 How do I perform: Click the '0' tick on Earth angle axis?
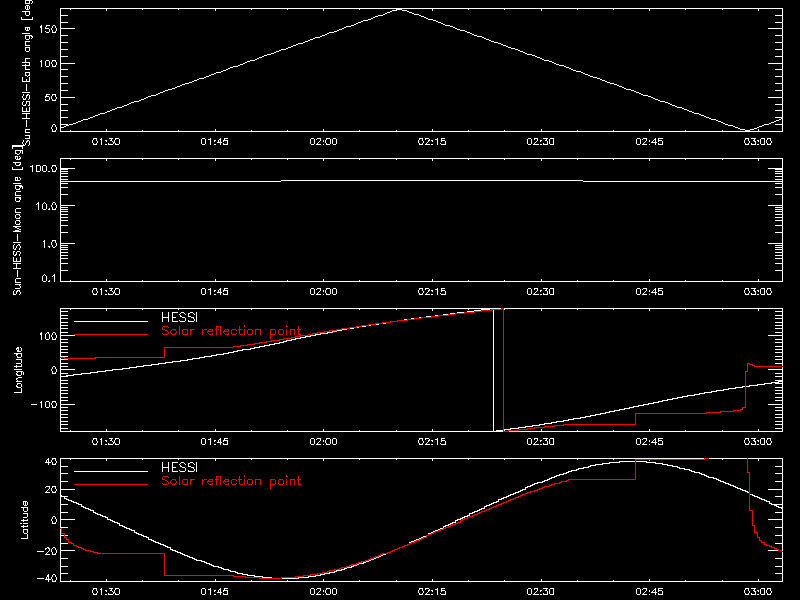55,128
